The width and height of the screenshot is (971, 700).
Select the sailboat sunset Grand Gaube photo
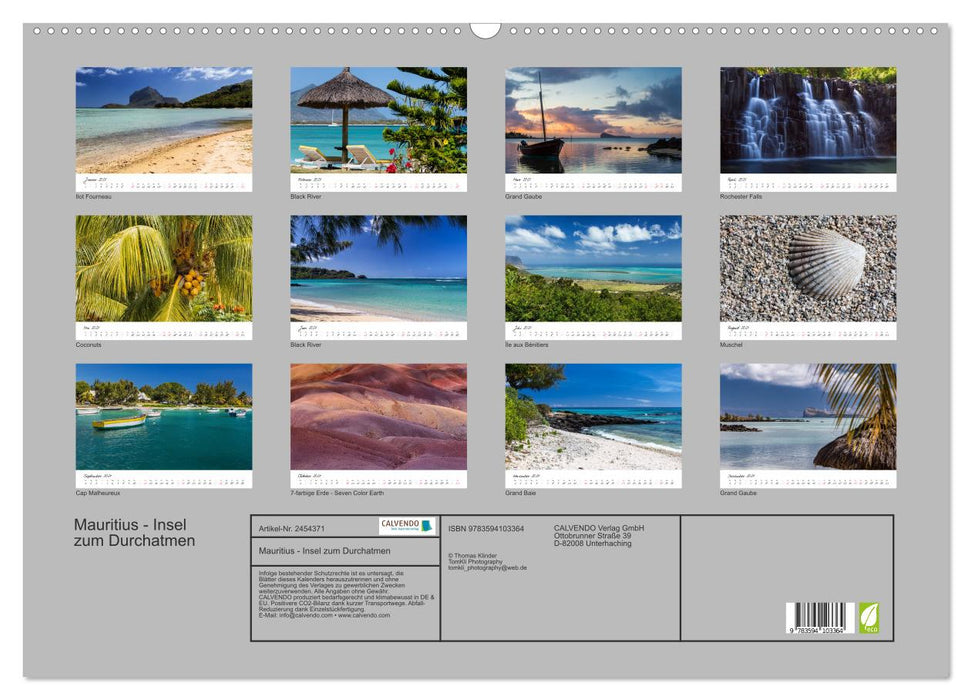coord(593,120)
